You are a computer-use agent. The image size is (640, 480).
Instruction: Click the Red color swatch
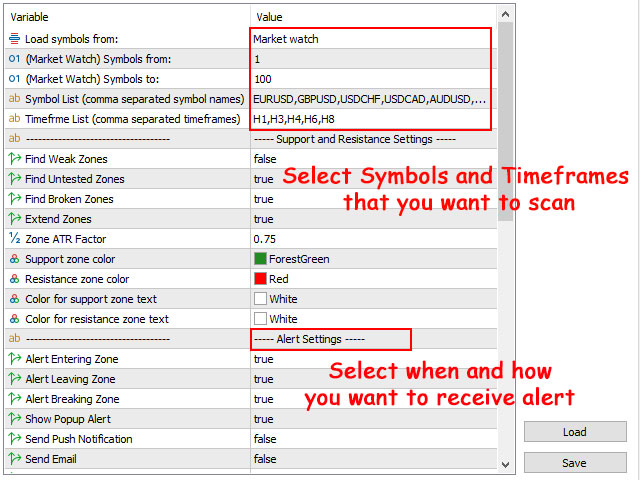pos(260,279)
